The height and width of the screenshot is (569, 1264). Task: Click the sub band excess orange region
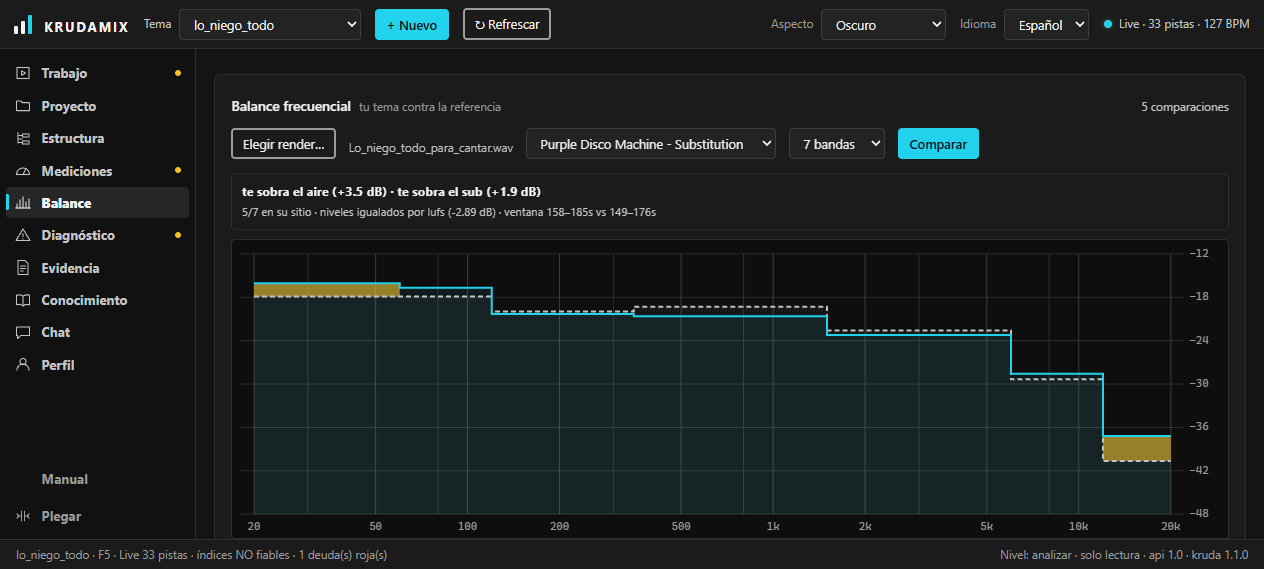pyautogui.click(x=327, y=290)
